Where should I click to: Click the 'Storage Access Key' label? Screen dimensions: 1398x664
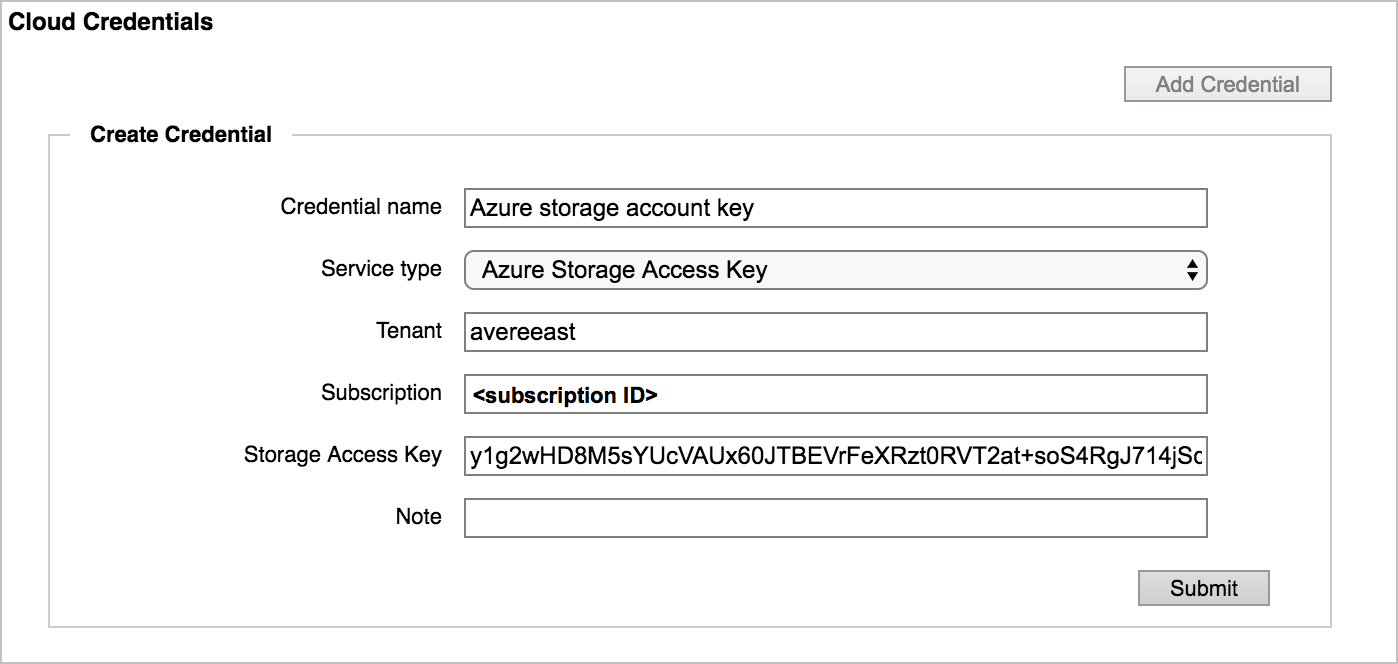pos(342,455)
